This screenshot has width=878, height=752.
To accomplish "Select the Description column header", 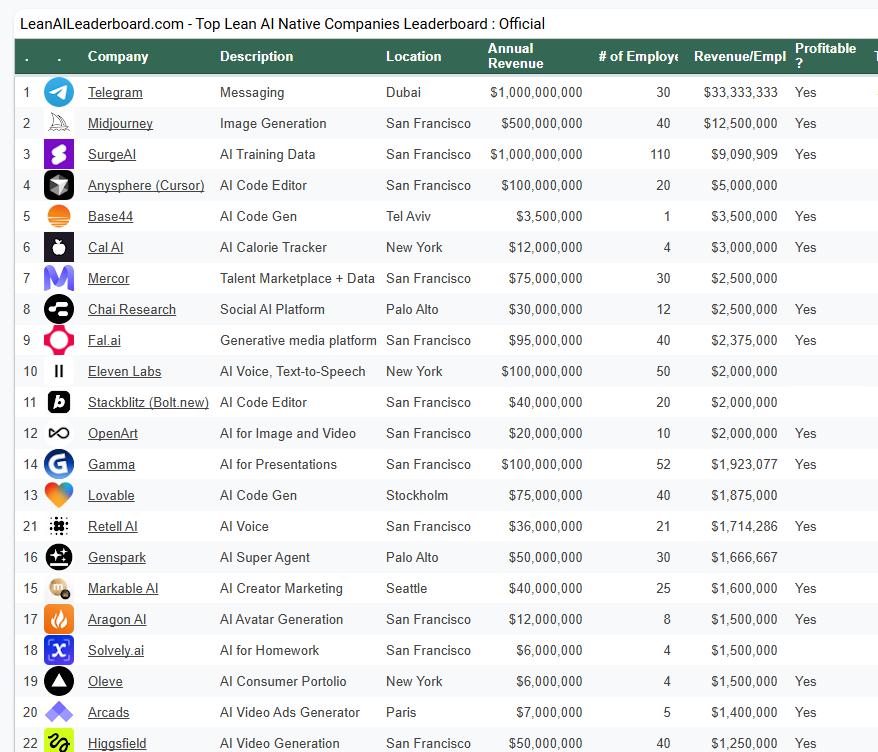I will pos(257,56).
